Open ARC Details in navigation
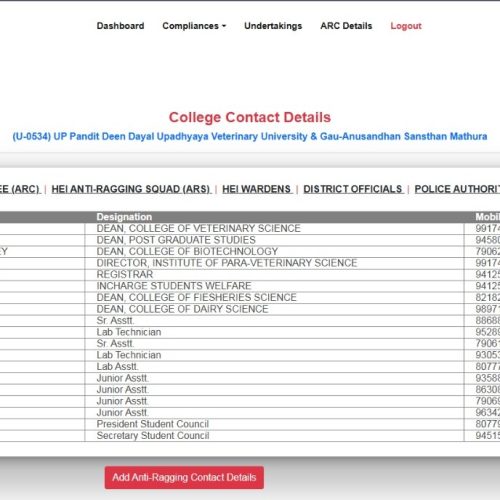The image size is (500, 500). pos(346,26)
